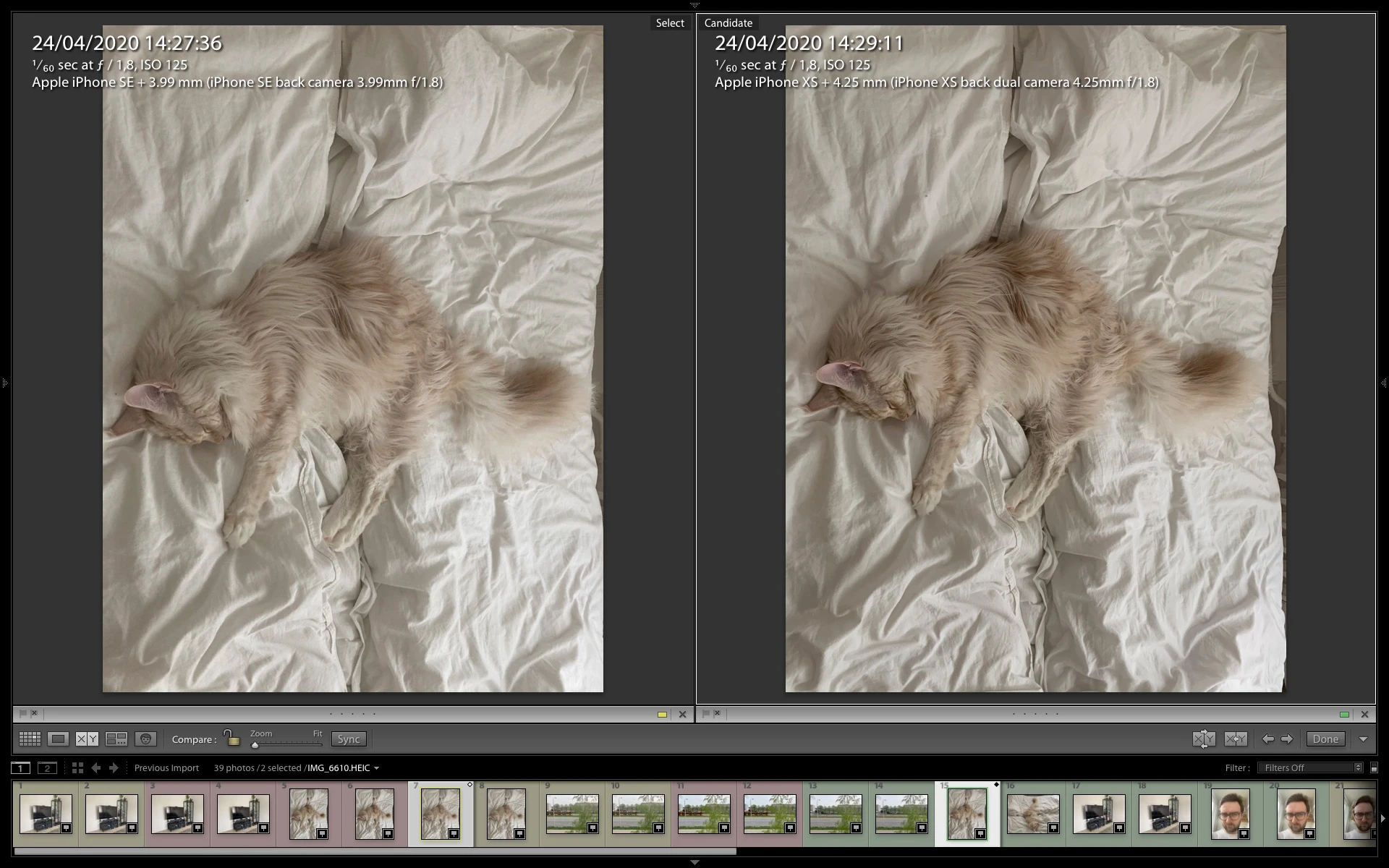Click the filmstrip horizontal scrollbar
Image resolution: width=1389 pixels, height=868 pixels.
375,851
